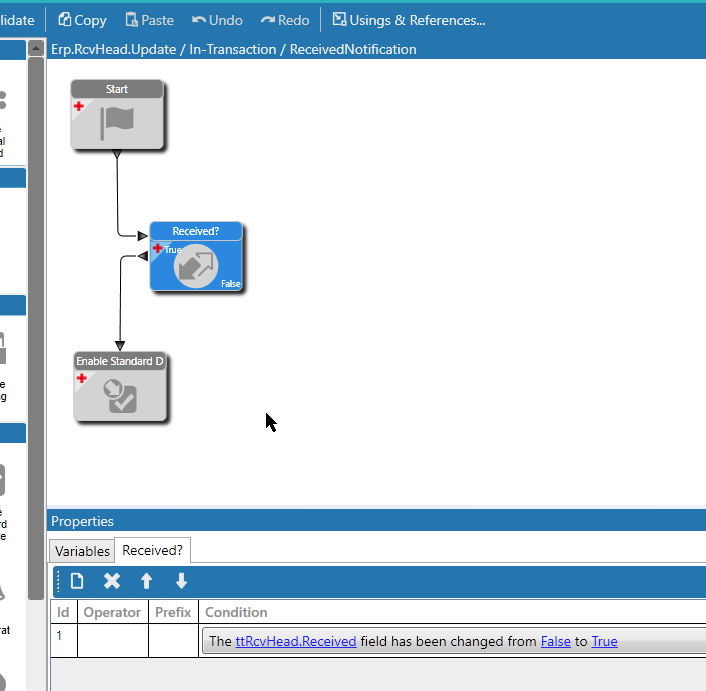
Task: Click the Properties panel header
Action: [376, 521]
